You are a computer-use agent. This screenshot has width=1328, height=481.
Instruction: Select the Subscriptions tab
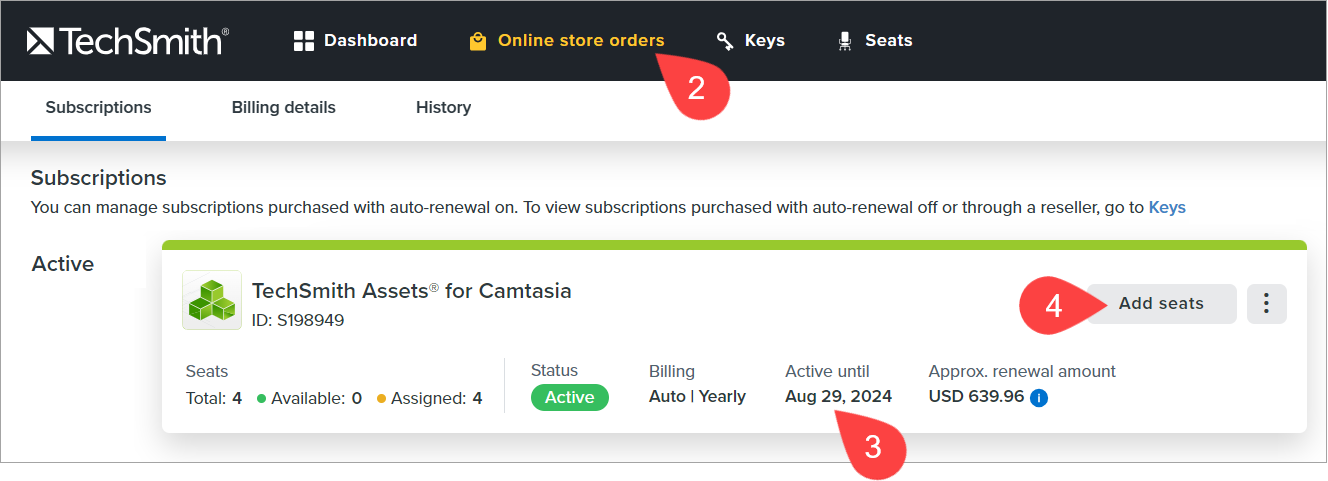(x=98, y=108)
